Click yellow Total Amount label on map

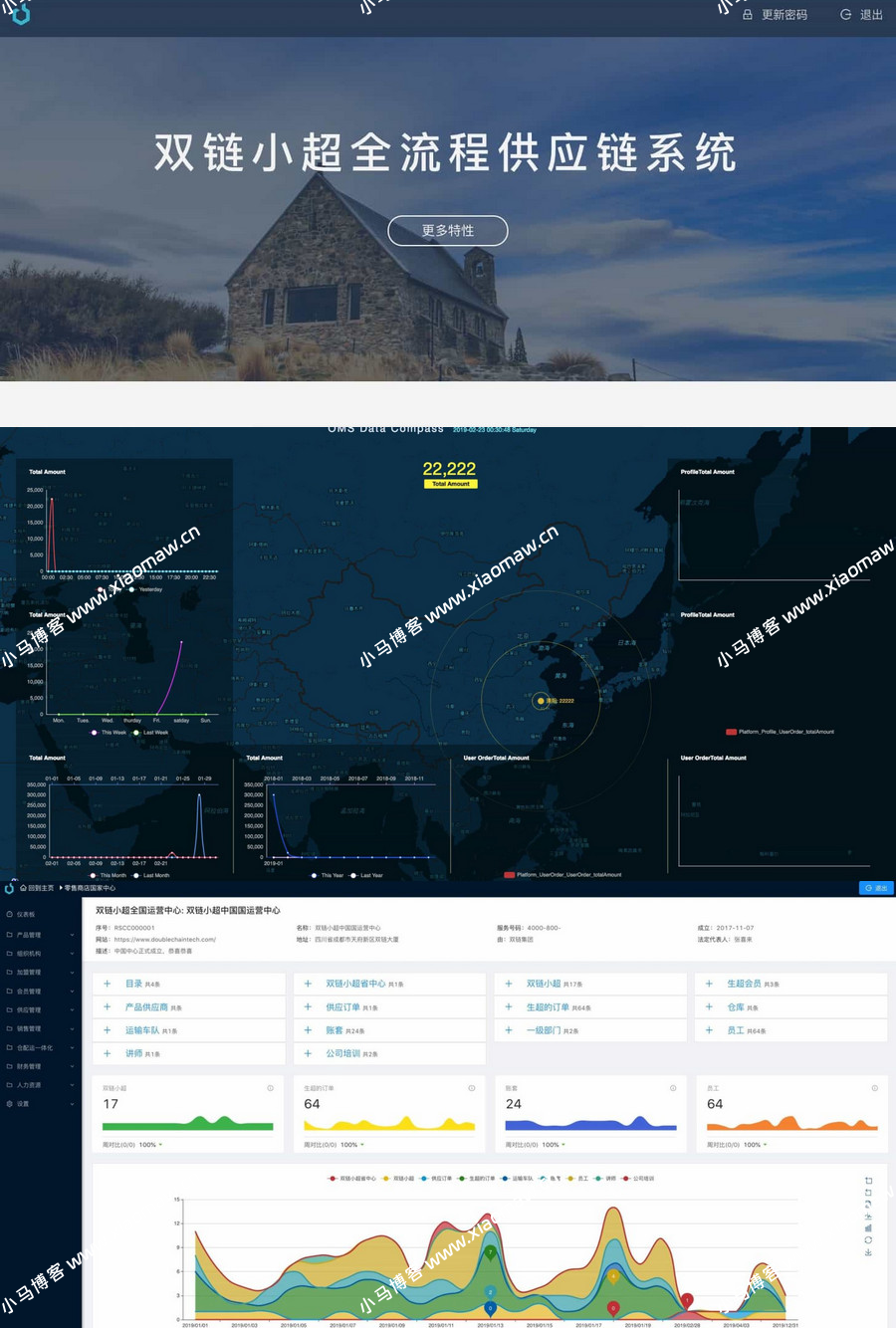tap(450, 484)
